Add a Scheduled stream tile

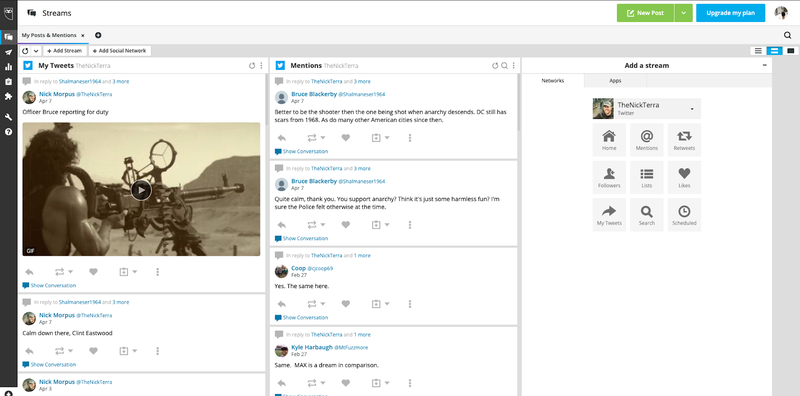click(x=684, y=215)
